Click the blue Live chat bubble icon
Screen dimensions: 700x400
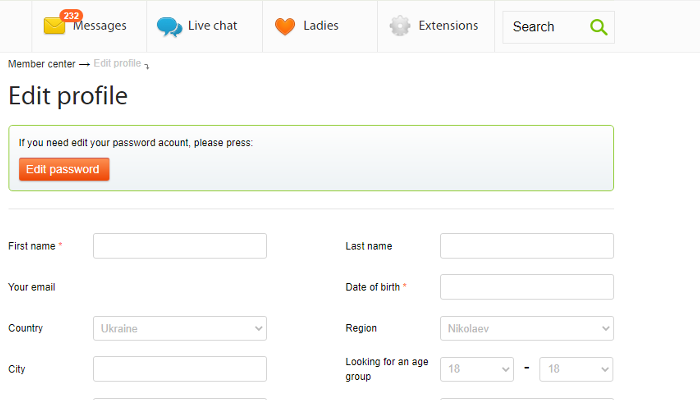pos(169,26)
